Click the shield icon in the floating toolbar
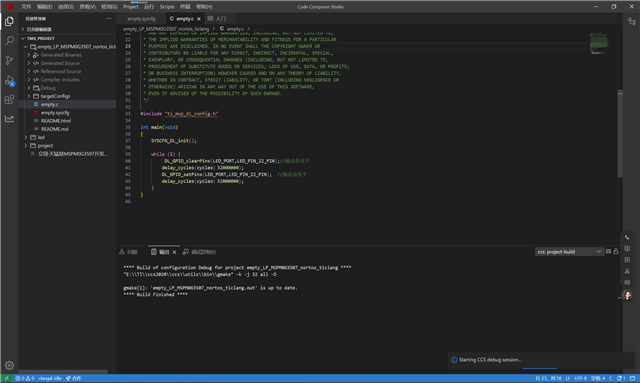The height and width of the screenshot is (383, 640). [x=627, y=248]
